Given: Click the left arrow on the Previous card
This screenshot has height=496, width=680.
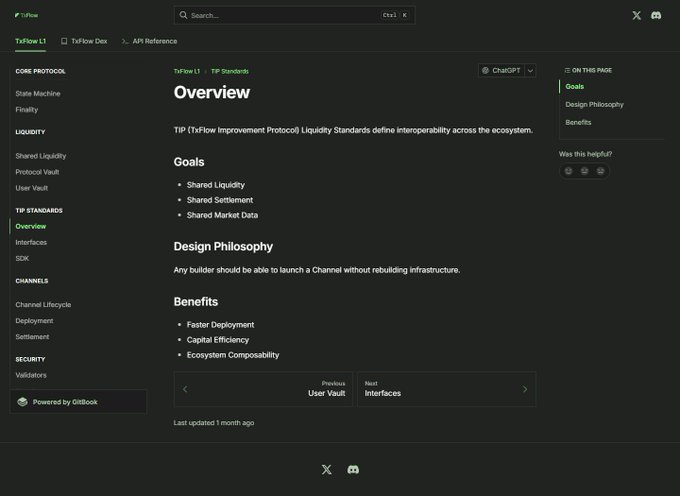Looking at the screenshot, I should [185, 389].
